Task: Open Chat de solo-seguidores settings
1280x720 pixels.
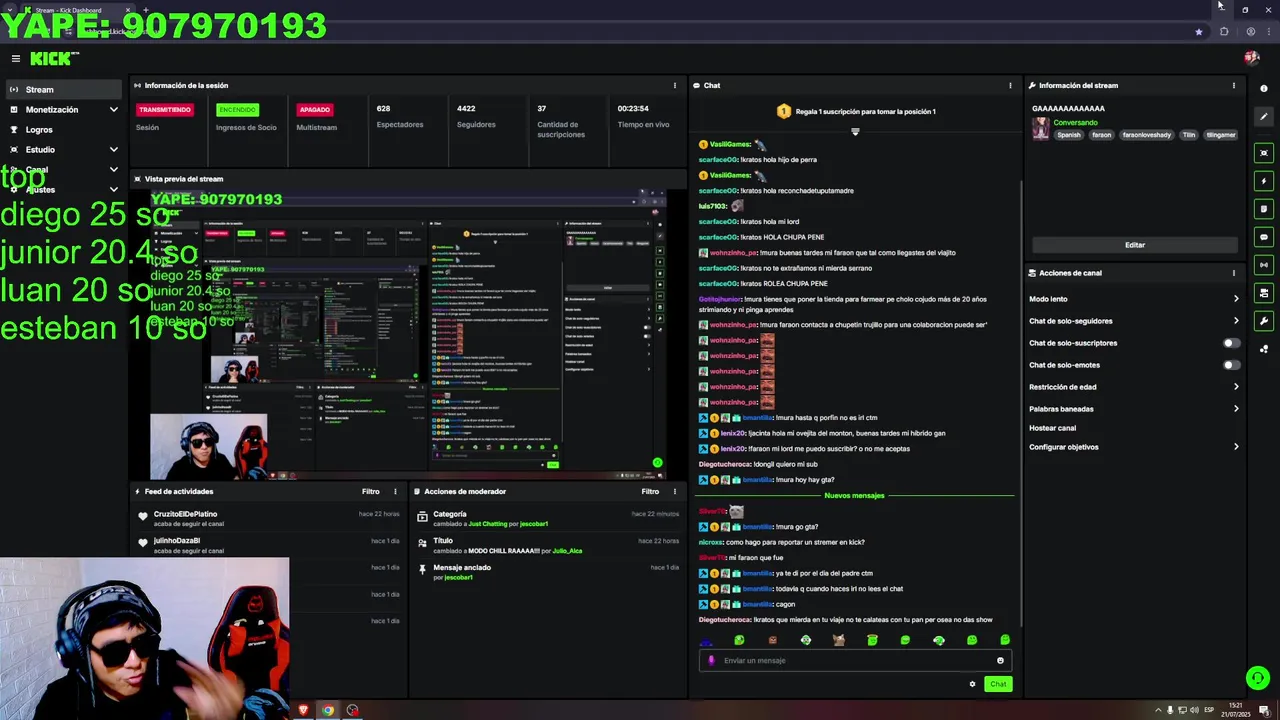Action: [1134, 321]
